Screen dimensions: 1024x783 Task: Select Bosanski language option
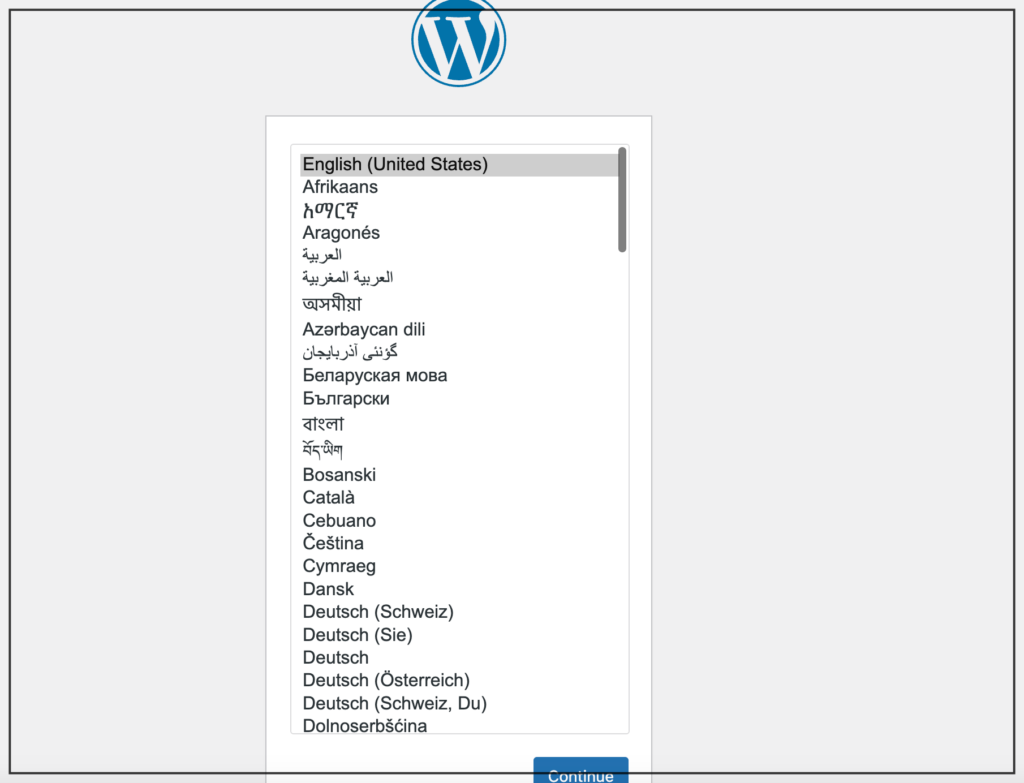tap(459, 475)
